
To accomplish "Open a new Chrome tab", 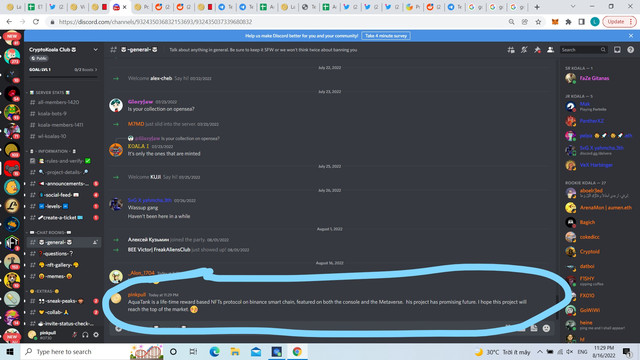I will tap(537, 7).
